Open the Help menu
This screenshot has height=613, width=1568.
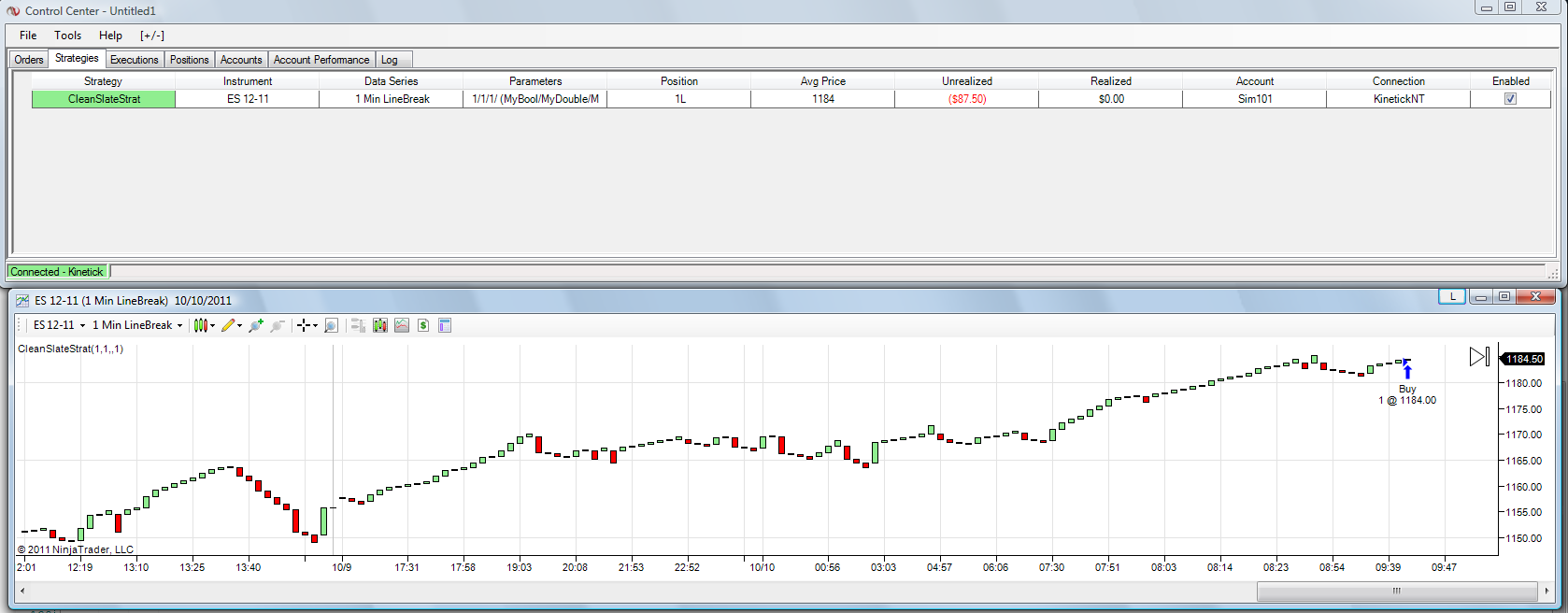click(x=110, y=36)
